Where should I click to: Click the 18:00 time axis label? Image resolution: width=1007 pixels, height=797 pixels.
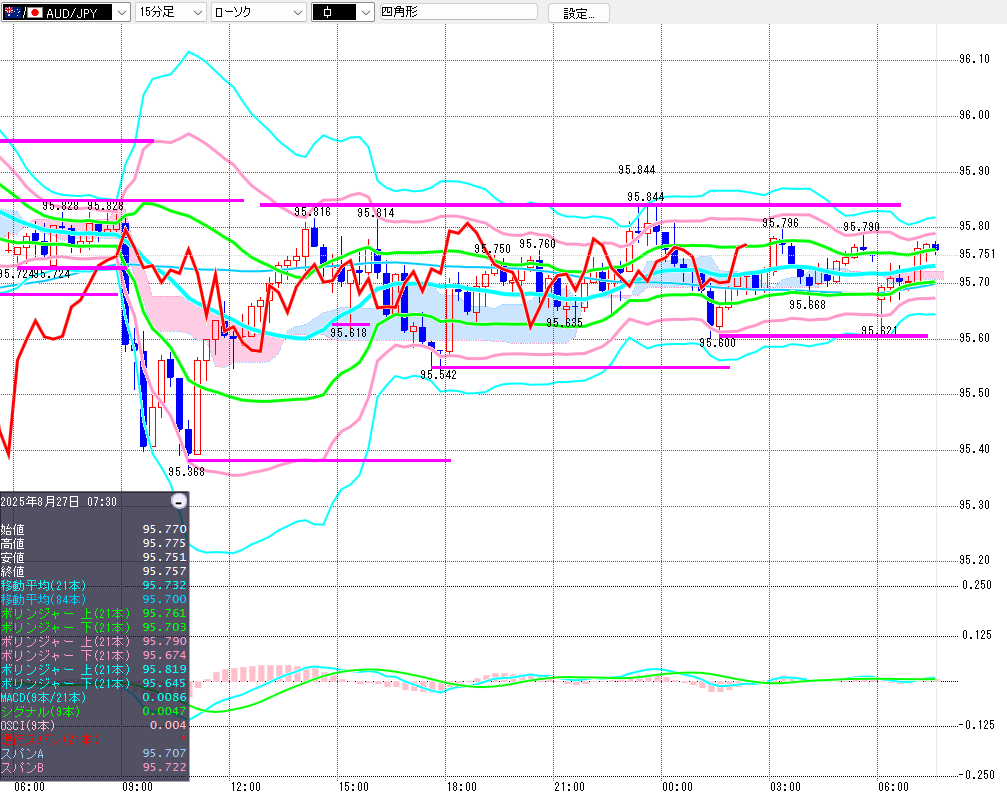pyautogui.click(x=461, y=787)
